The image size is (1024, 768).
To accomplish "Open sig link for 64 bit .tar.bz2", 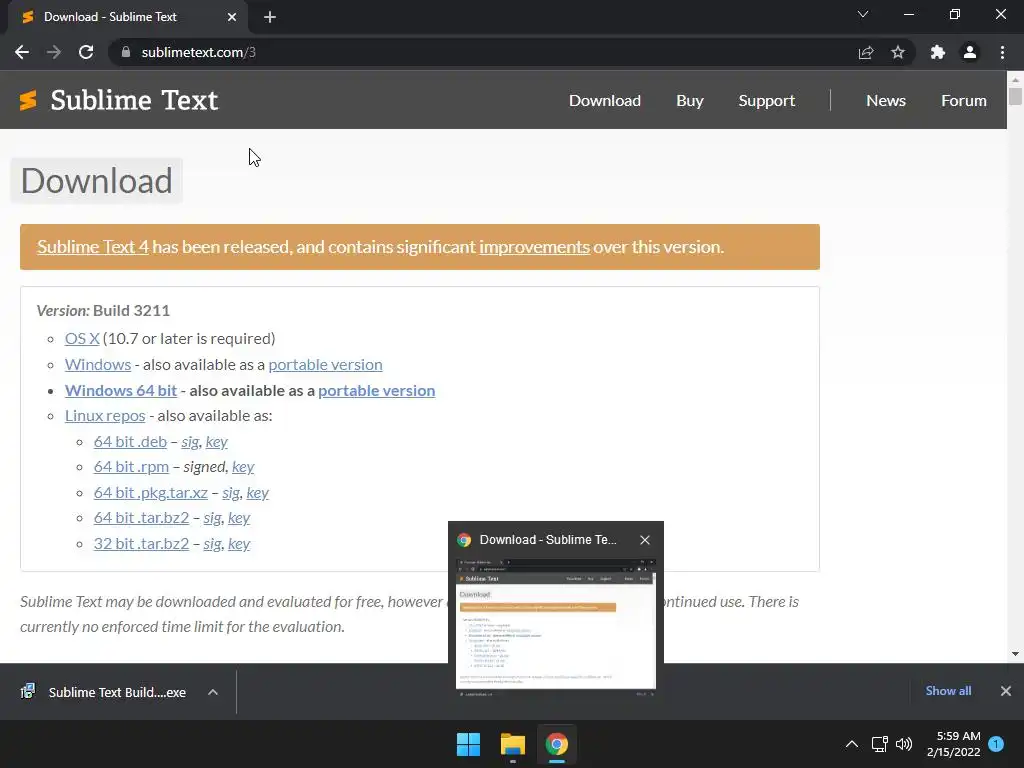I will click(212, 519).
